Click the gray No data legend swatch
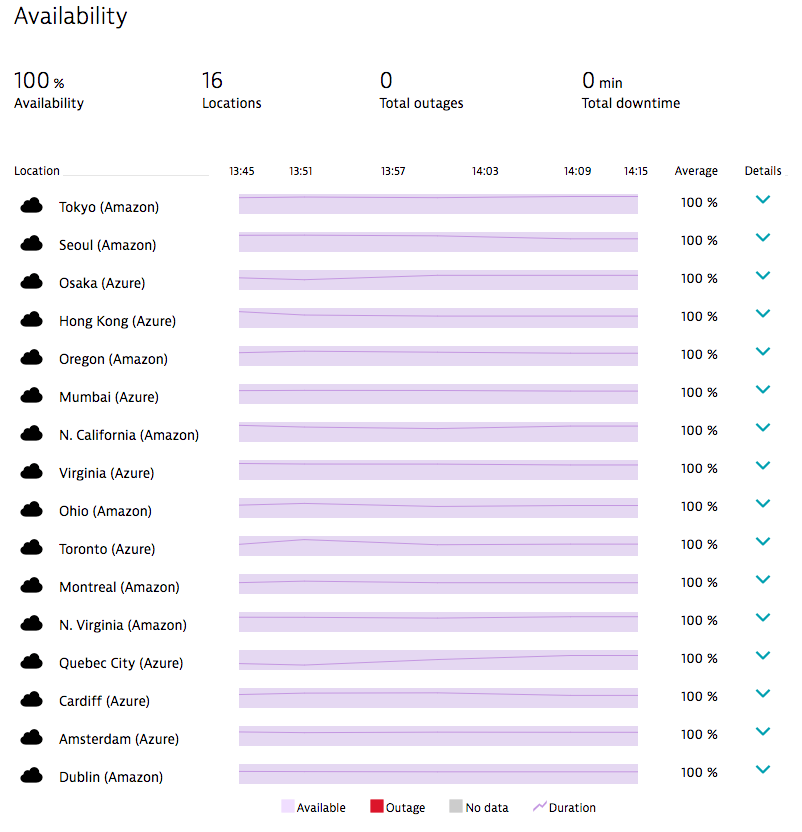802x832 pixels. 456,807
